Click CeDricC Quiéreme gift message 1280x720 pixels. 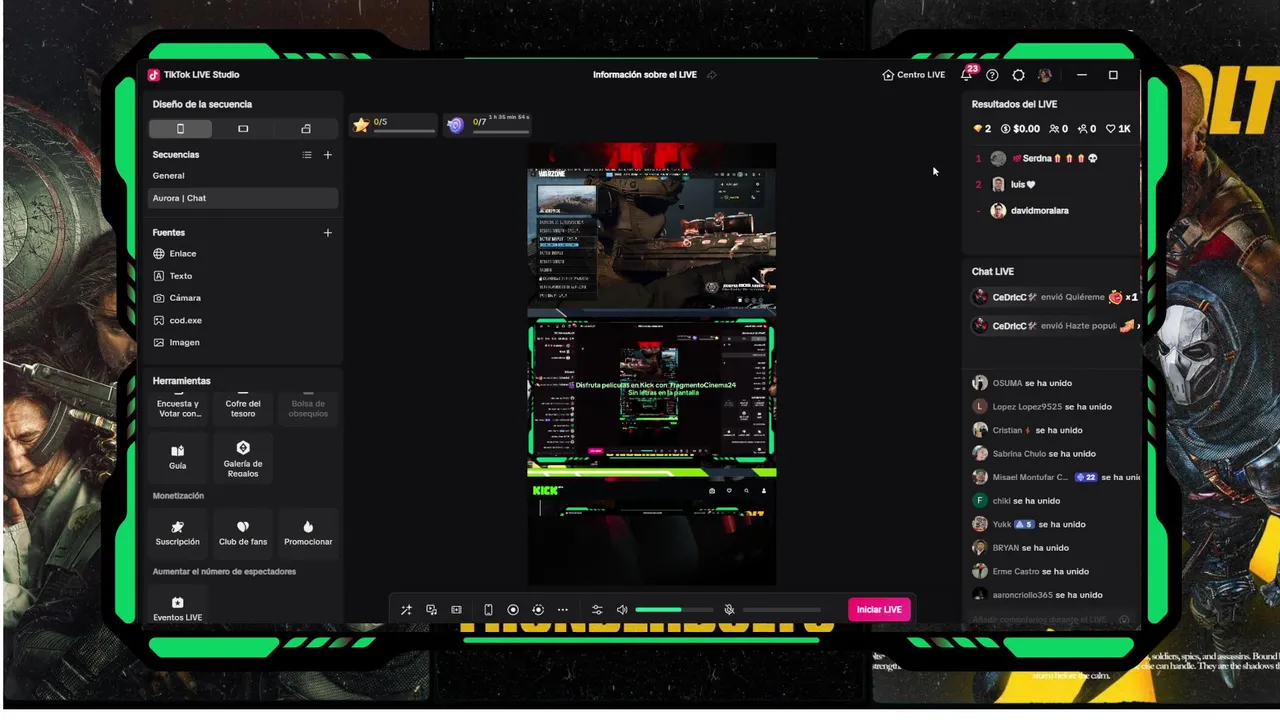click(x=1054, y=297)
